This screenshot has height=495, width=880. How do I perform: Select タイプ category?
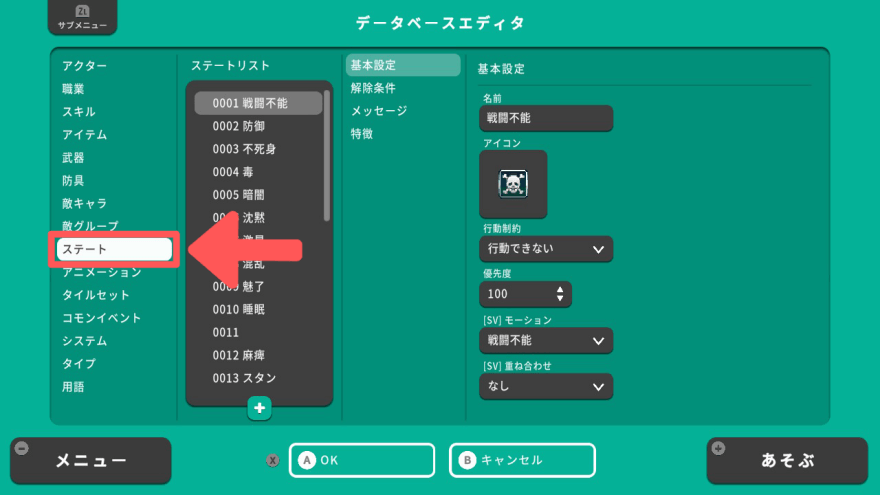pyautogui.click(x=79, y=364)
